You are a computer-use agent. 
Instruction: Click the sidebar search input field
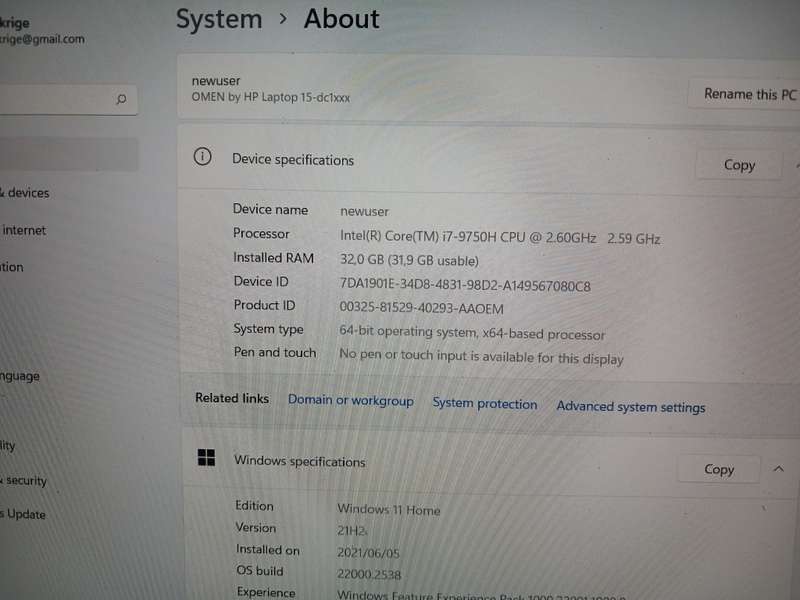(68, 99)
